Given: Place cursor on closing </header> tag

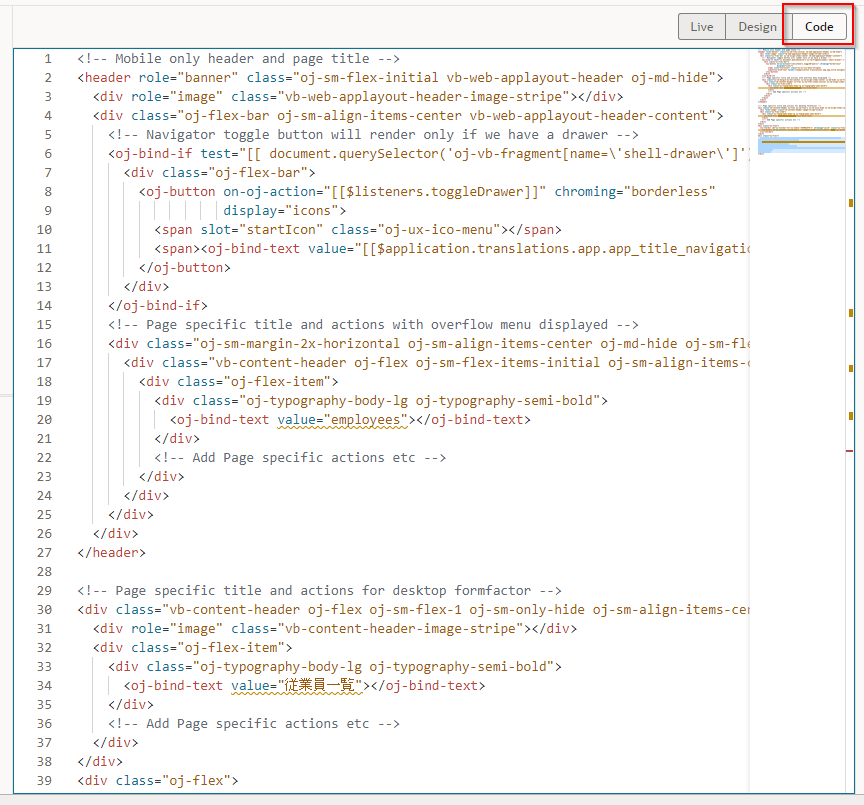Looking at the screenshot, I should click(111, 553).
